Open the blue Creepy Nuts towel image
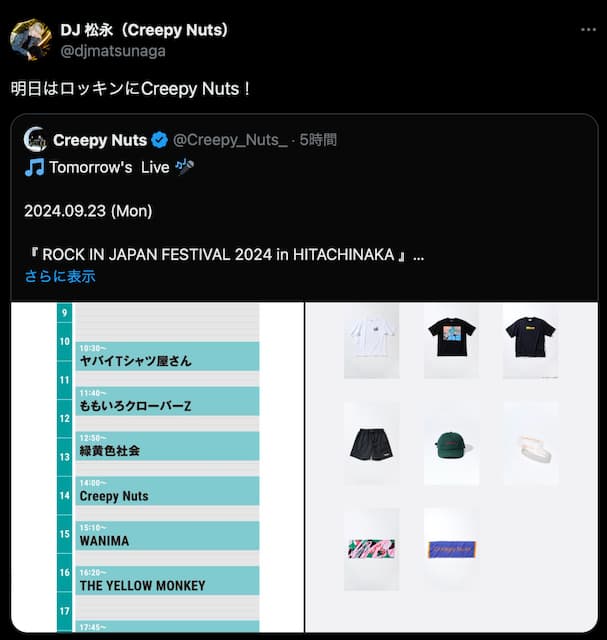The height and width of the screenshot is (640, 607). tap(450, 548)
